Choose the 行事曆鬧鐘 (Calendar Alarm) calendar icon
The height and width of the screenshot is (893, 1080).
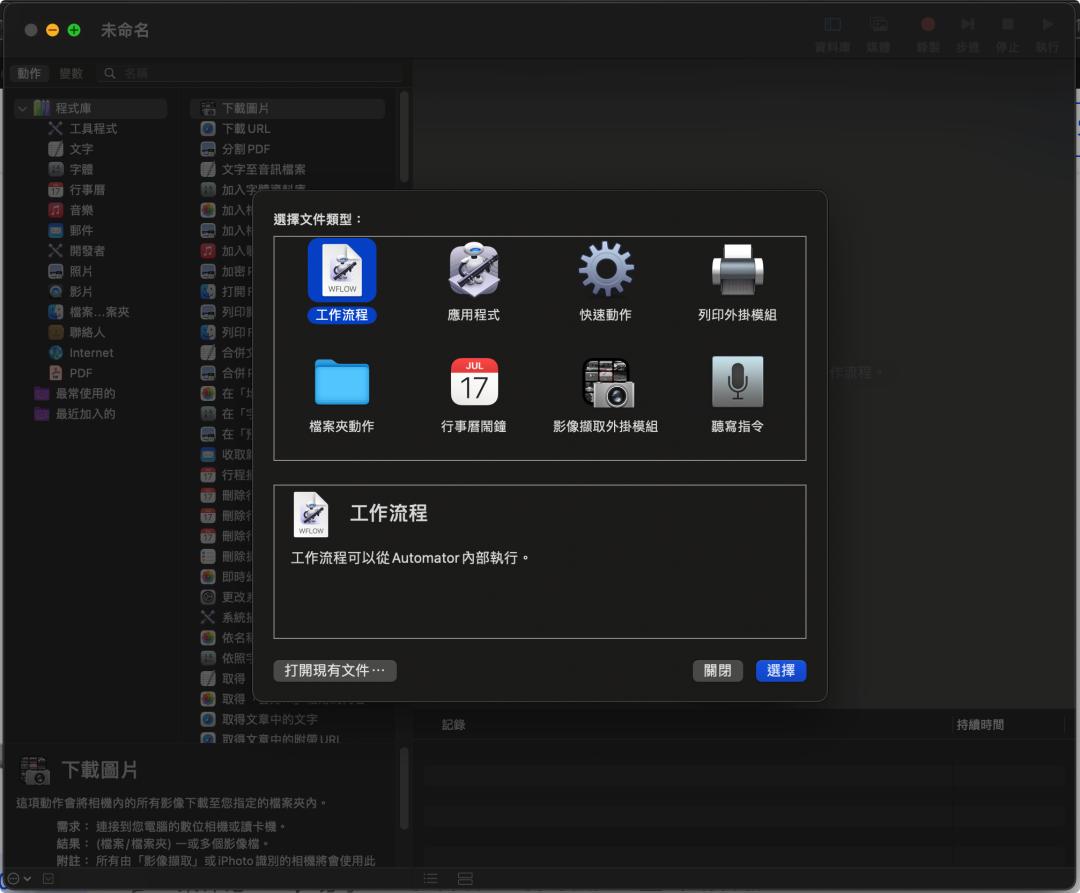click(474, 381)
